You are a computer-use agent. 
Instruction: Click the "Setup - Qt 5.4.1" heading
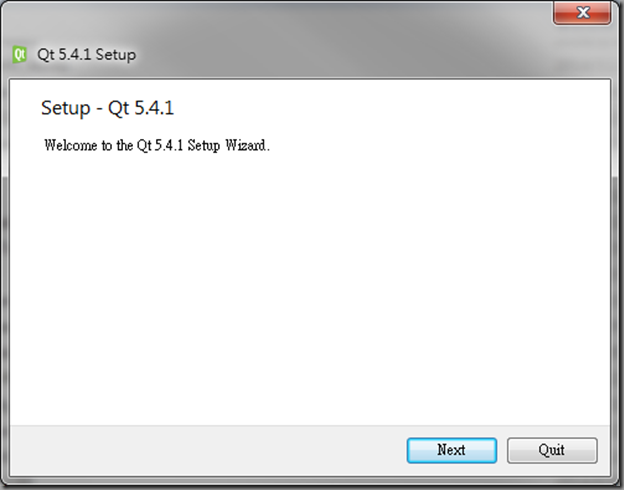(107, 108)
